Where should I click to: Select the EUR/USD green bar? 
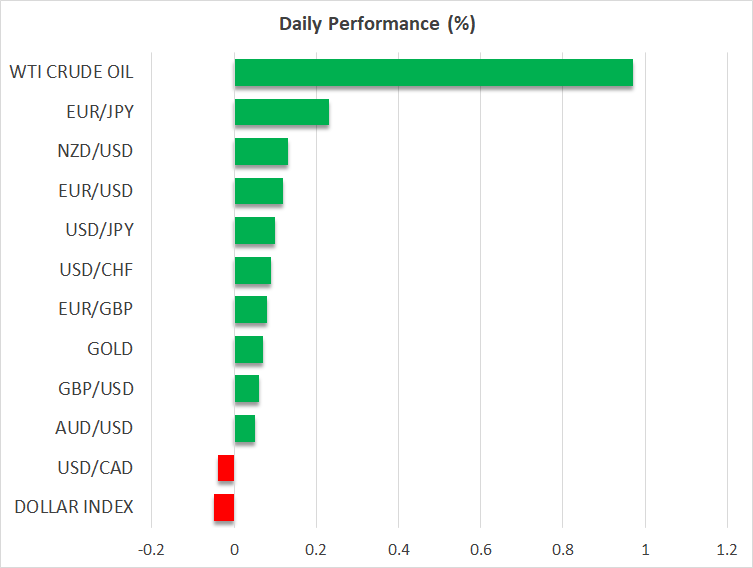tap(258, 191)
